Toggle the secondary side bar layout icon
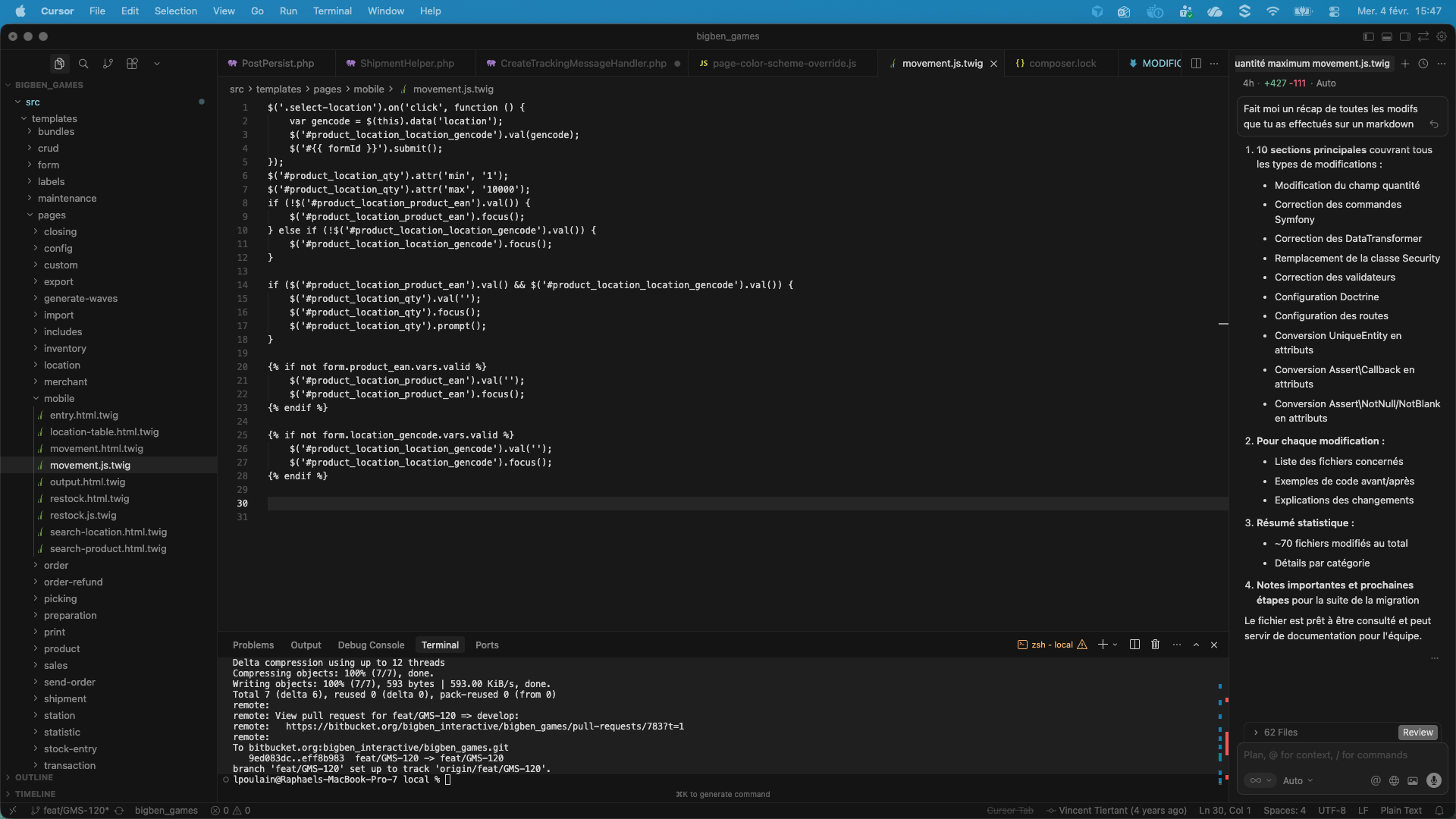This screenshot has width=1456, height=819. pos(1404,36)
